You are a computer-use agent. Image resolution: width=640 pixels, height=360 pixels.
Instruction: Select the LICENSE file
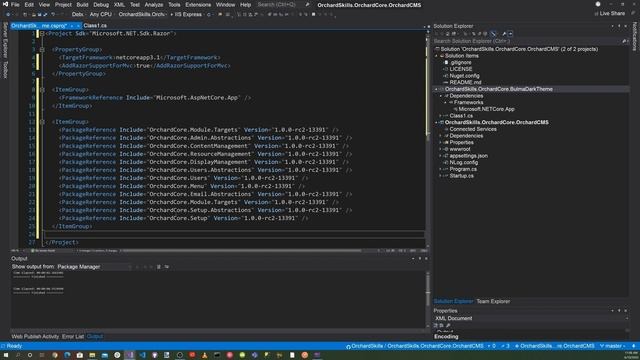tap(461, 69)
